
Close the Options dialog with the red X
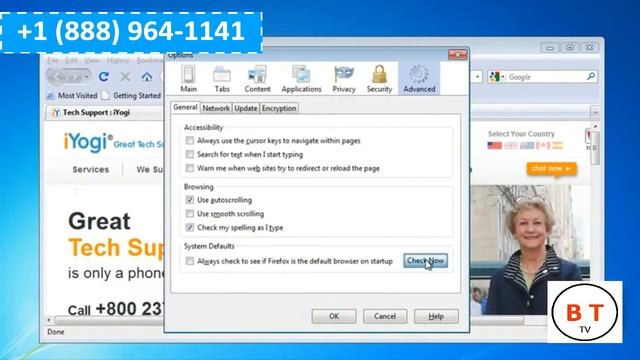[458, 54]
